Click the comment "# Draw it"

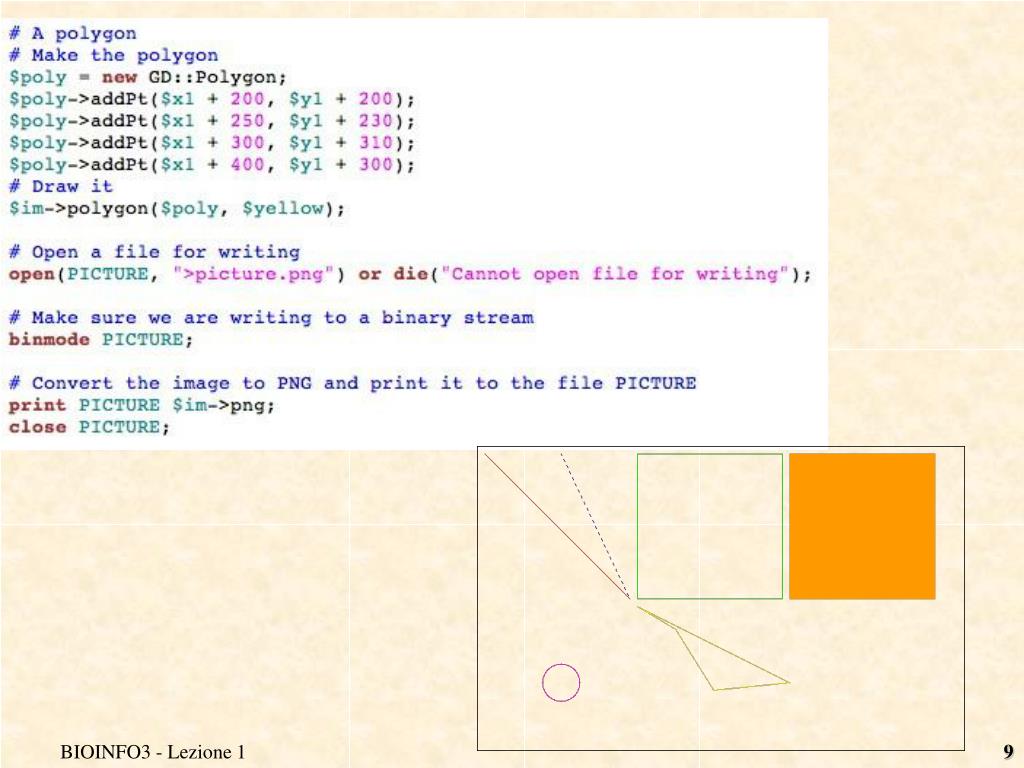click(x=61, y=186)
